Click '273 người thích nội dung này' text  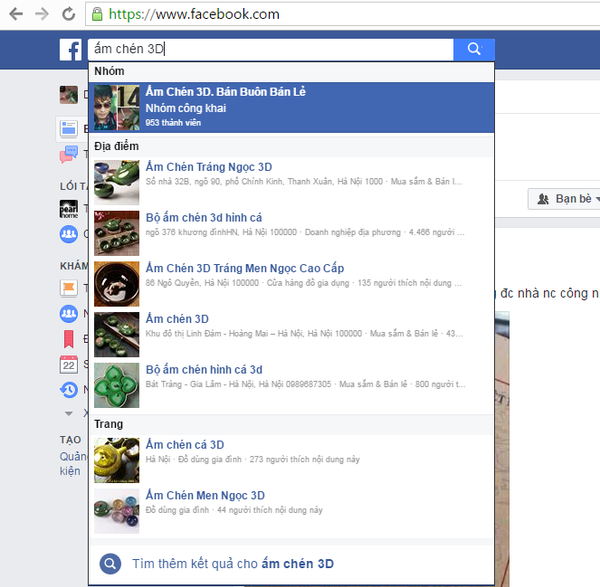[305, 459]
